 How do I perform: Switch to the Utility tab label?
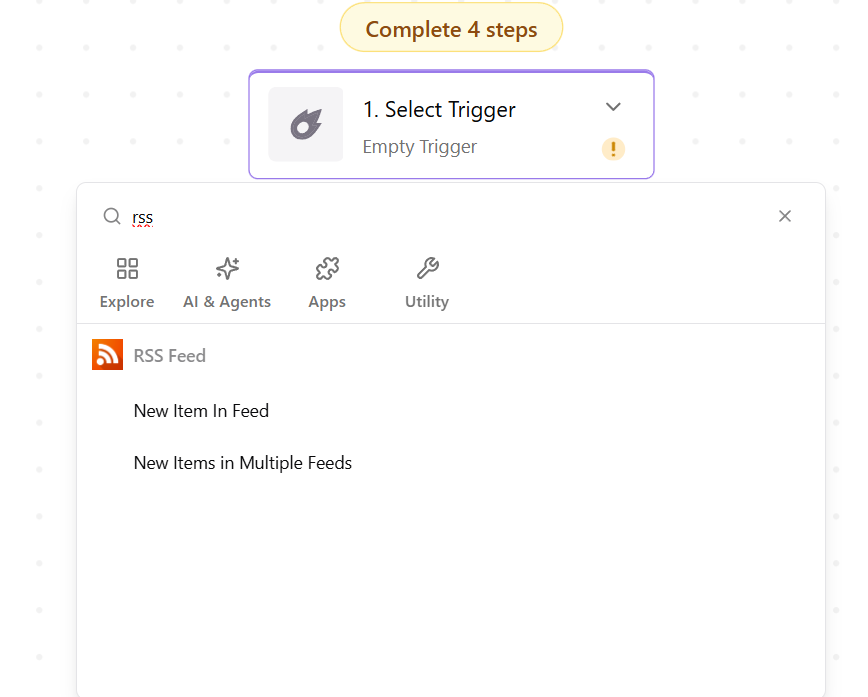click(x=427, y=302)
